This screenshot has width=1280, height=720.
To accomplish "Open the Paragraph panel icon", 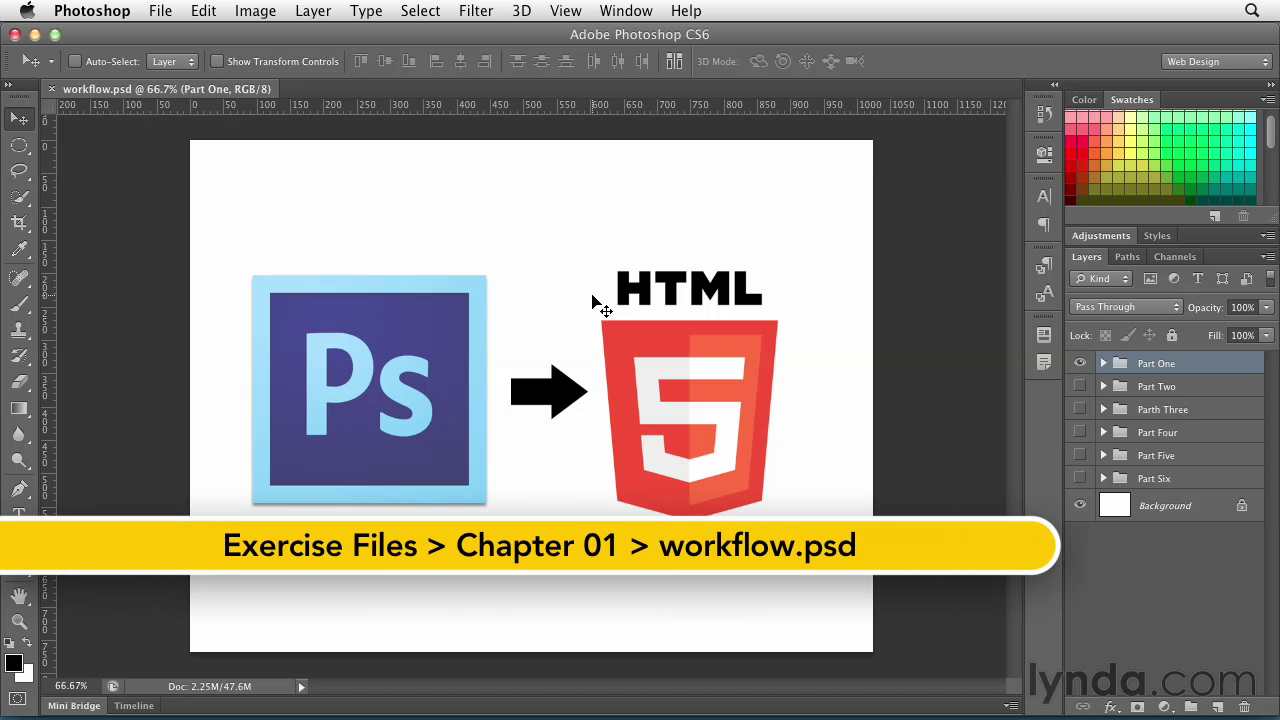I will [1044, 225].
